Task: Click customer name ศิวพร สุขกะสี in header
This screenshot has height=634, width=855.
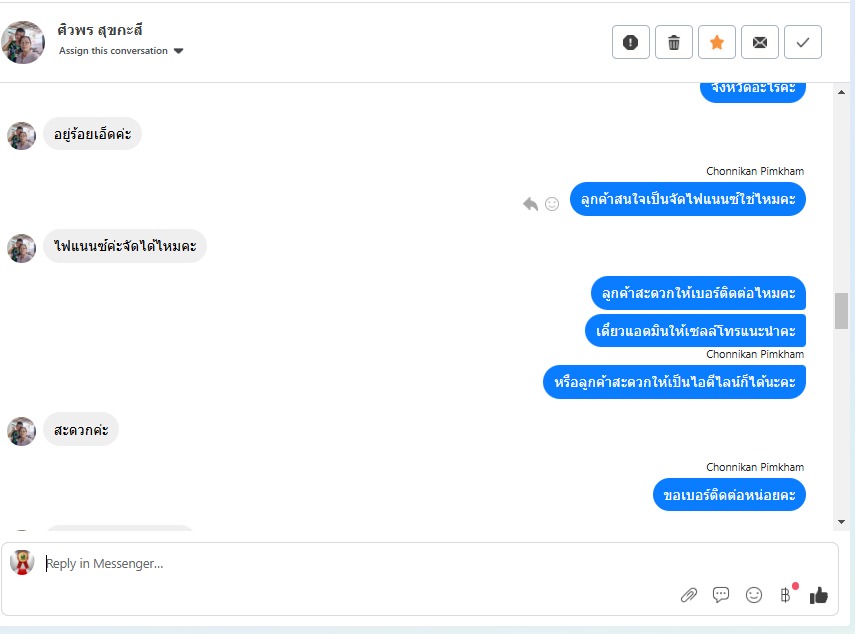Action: pos(100,30)
